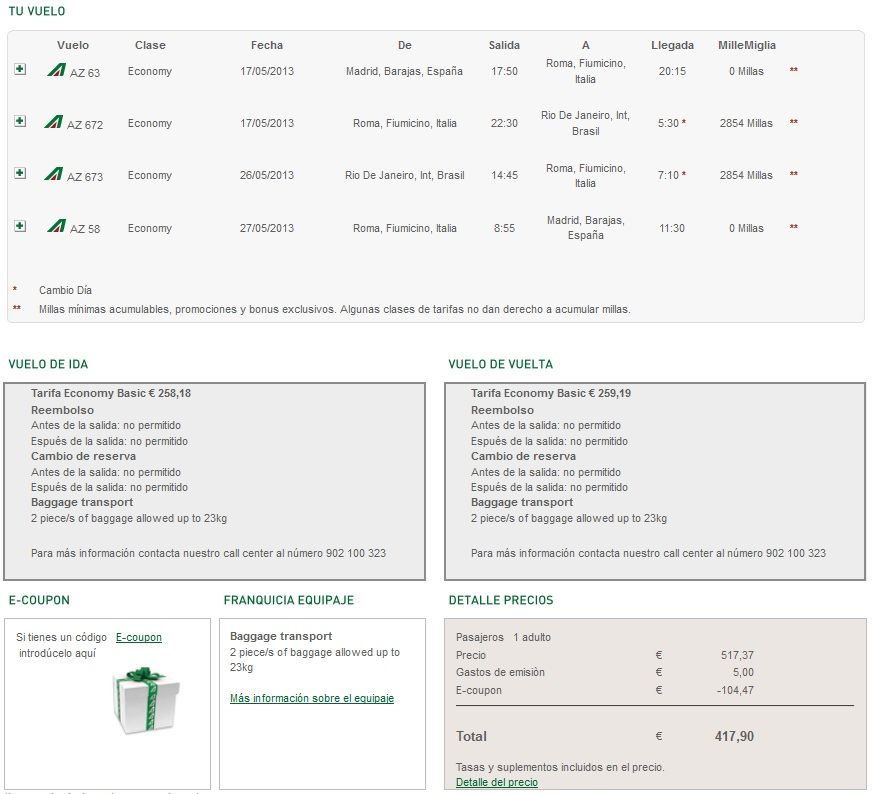Click the Alitalia logo beside AZ 673

coord(54,173)
